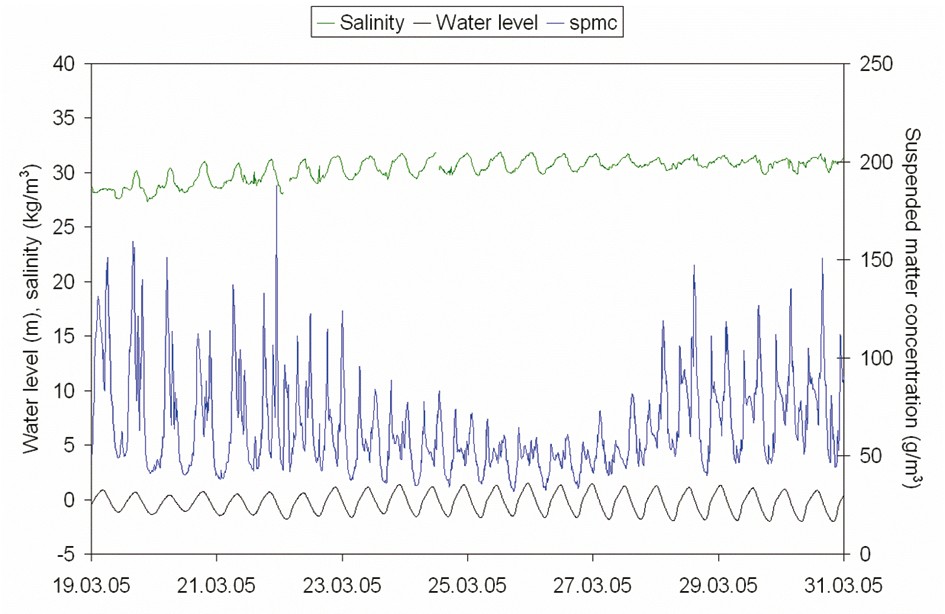Viewport: 945px width, 614px height.
Task: Click the 250 value on right axis
Action: 866,64
